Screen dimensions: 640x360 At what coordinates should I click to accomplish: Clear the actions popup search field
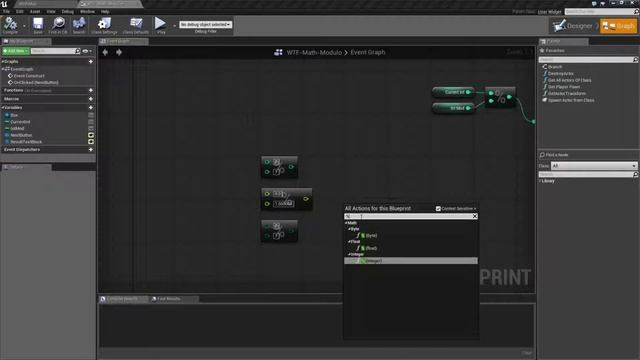[475, 216]
